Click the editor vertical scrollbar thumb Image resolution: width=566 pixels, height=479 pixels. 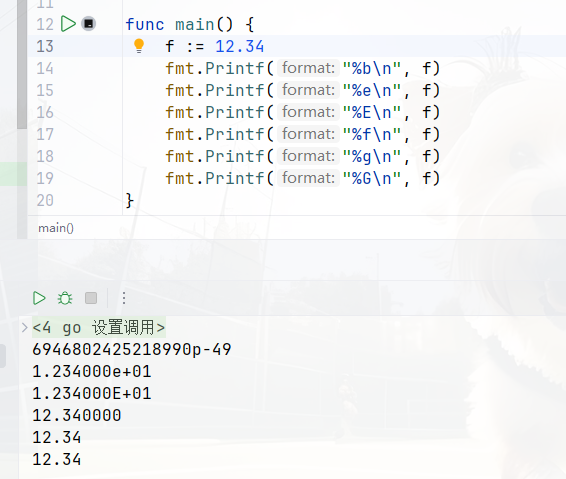click(22, 64)
